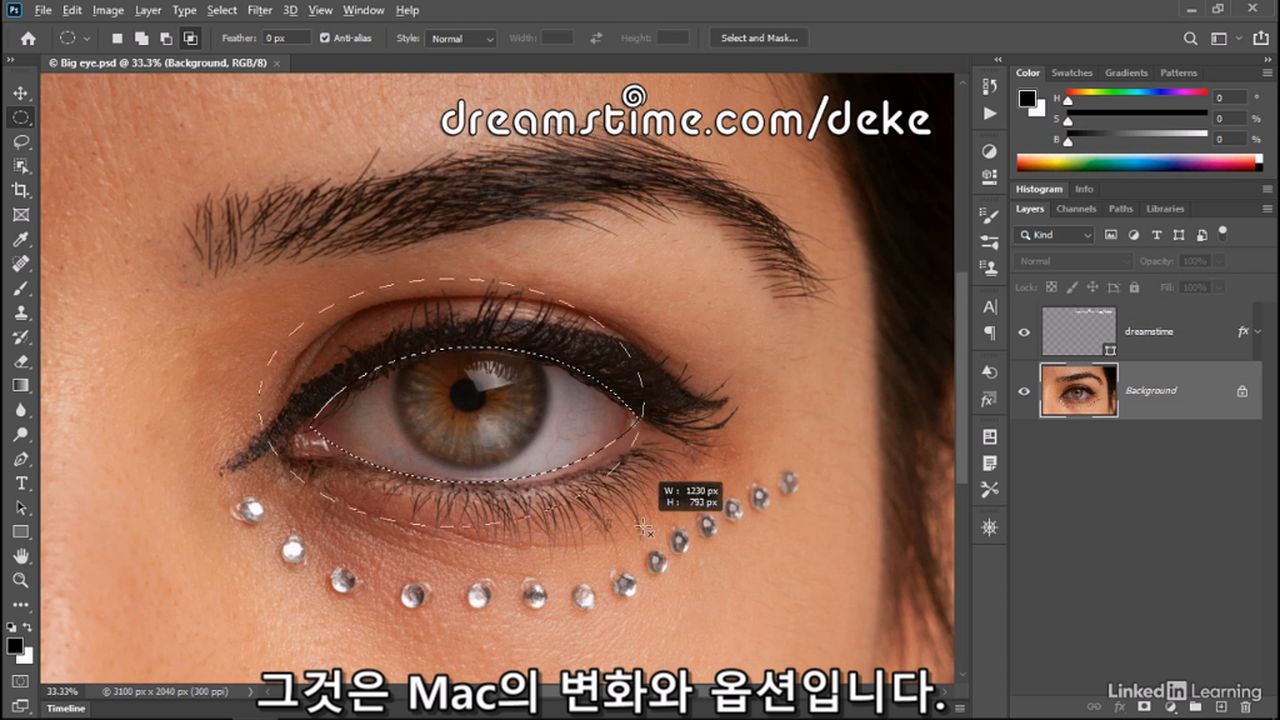Click the Search icon in options bar
1280x720 pixels.
coord(1190,38)
